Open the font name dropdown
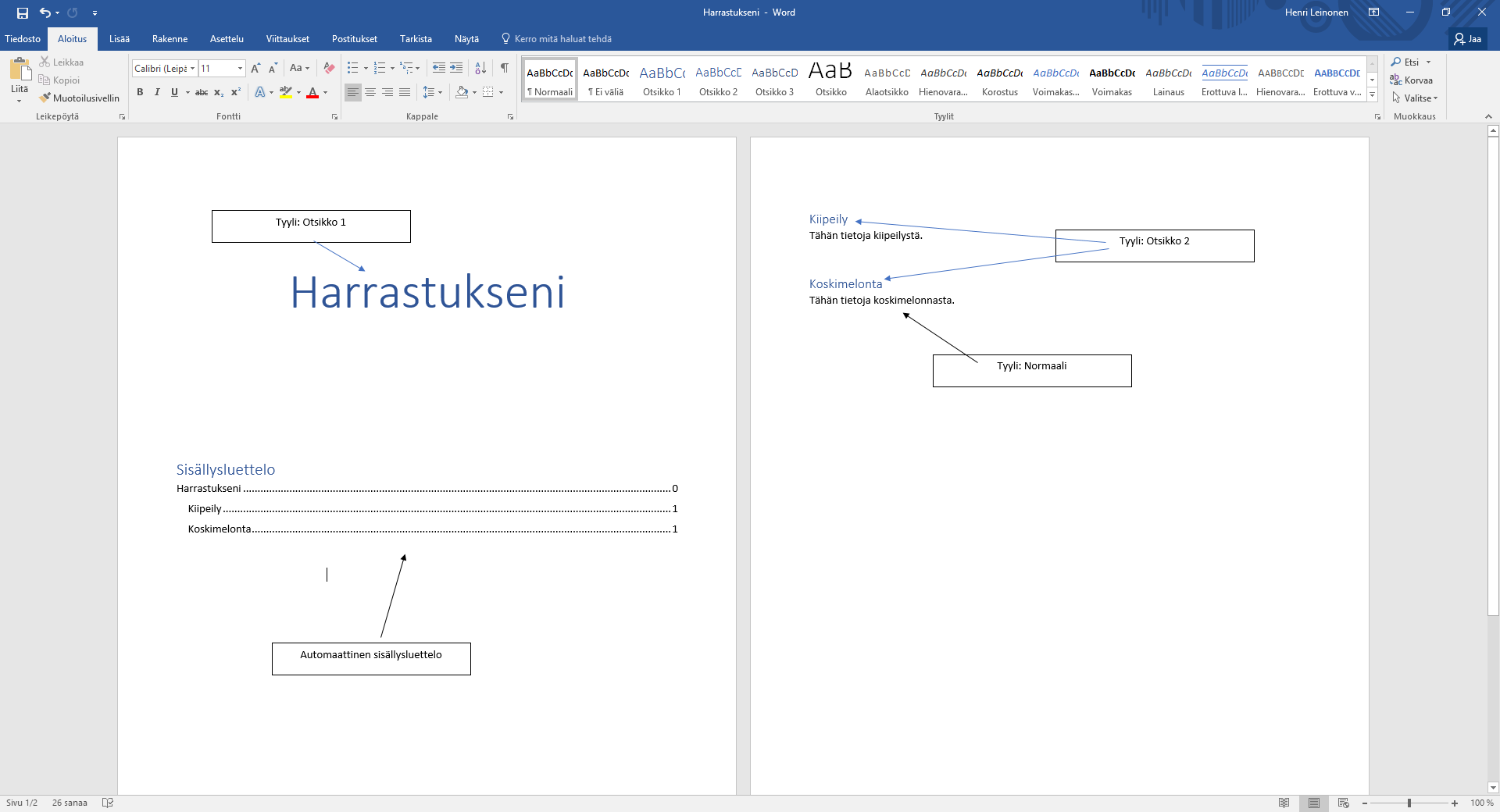 click(192, 69)
